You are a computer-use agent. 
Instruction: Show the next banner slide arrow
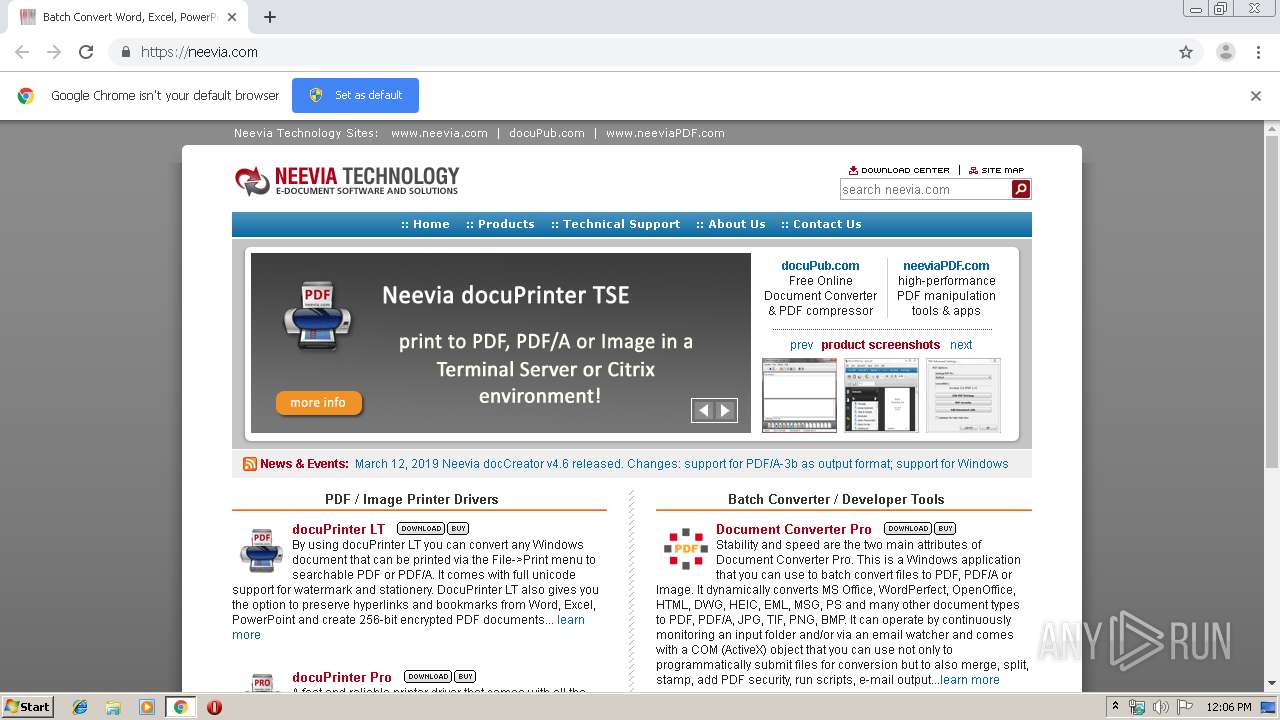(726, 410)
